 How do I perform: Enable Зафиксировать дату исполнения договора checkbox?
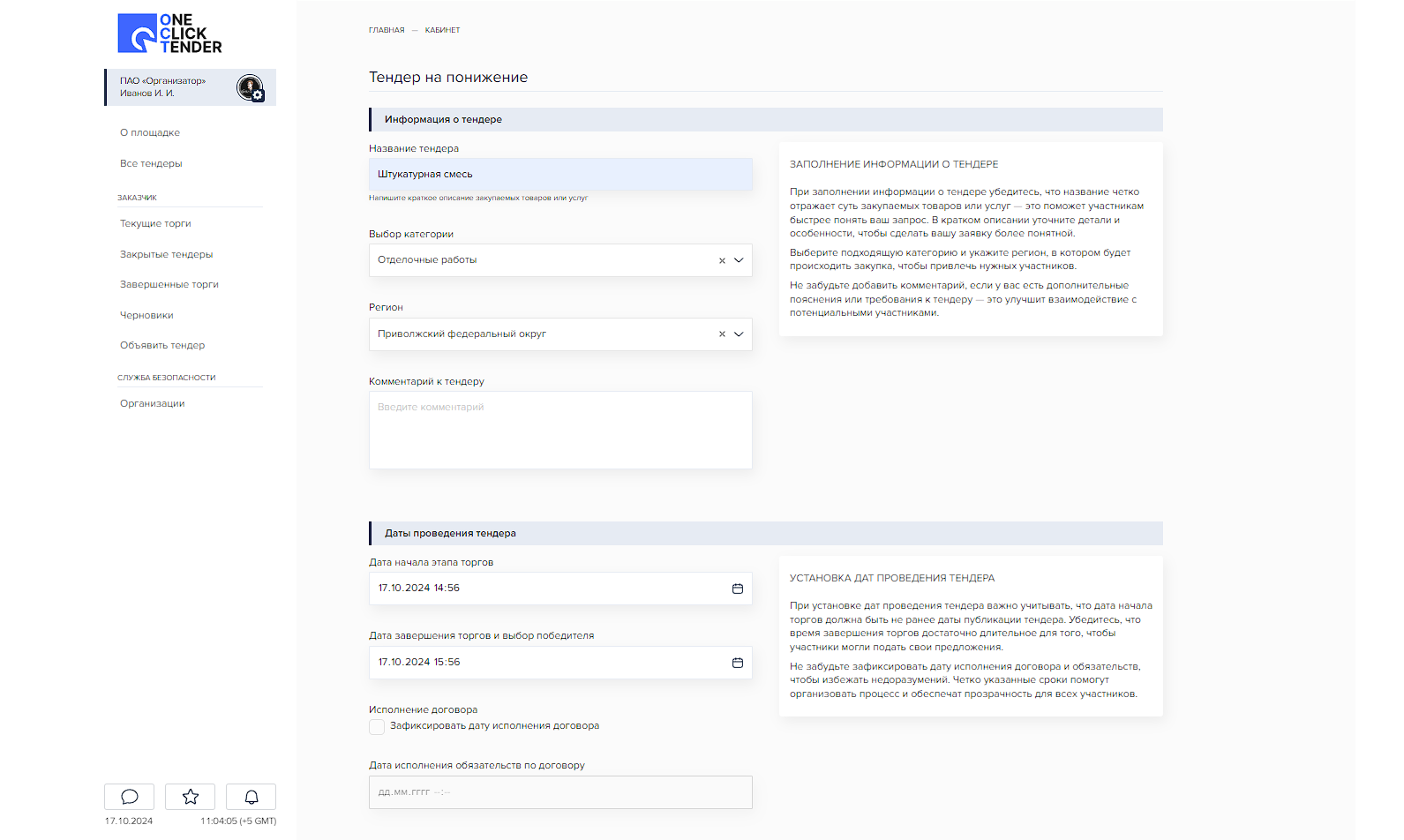(x=377, y=727)
